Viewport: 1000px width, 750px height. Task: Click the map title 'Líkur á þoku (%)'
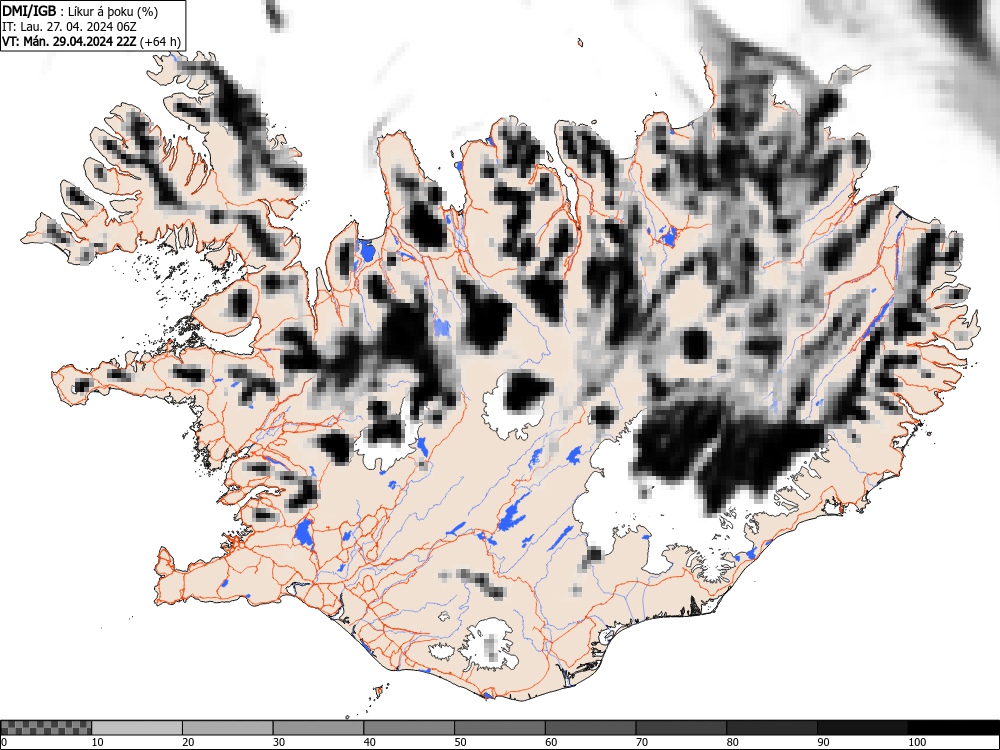pyautogui.click(x=113, y=11)
